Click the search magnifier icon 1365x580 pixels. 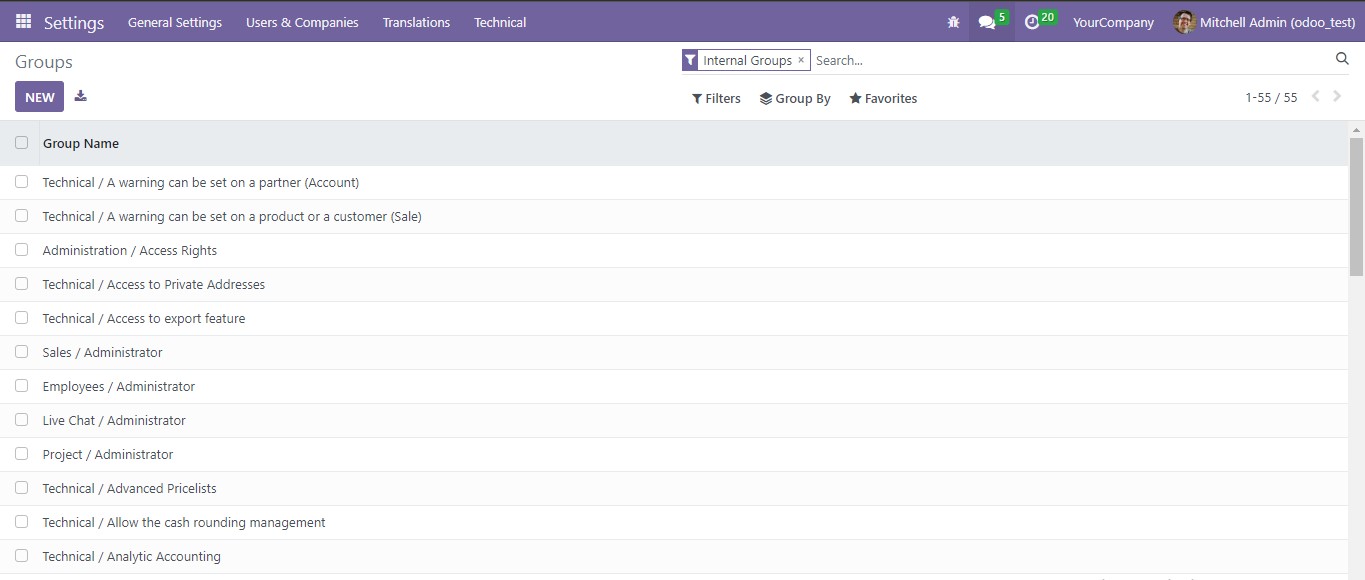(1342, 59)
